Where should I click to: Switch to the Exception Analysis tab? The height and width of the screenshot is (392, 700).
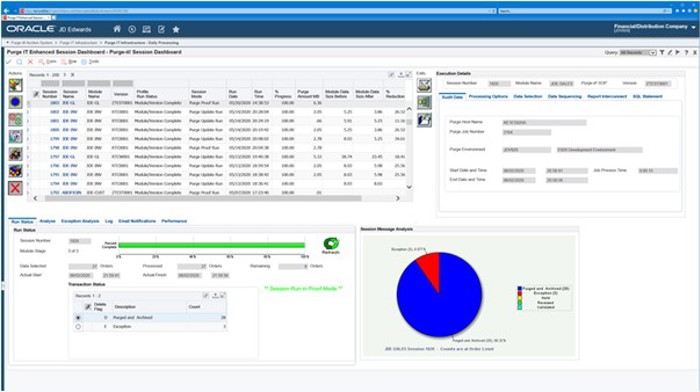(80, 221)
